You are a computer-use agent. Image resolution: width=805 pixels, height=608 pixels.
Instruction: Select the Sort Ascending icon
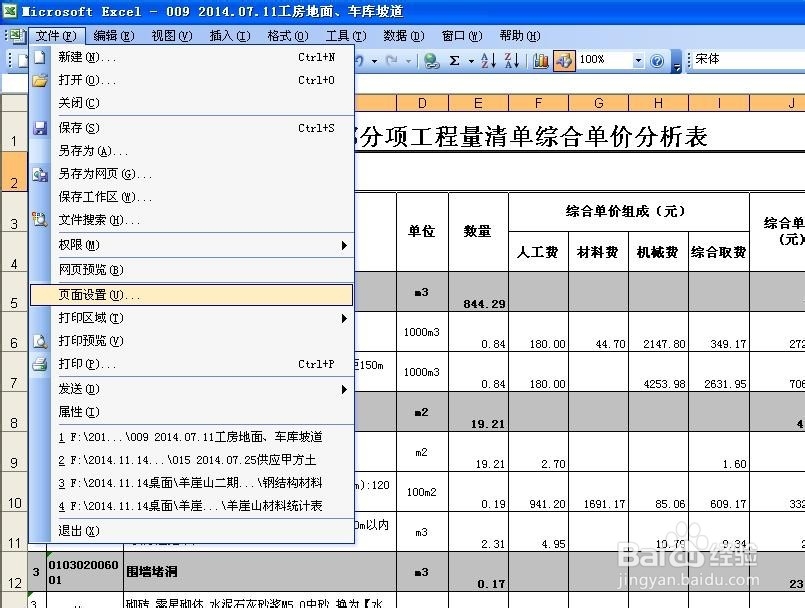click(488, 61)
